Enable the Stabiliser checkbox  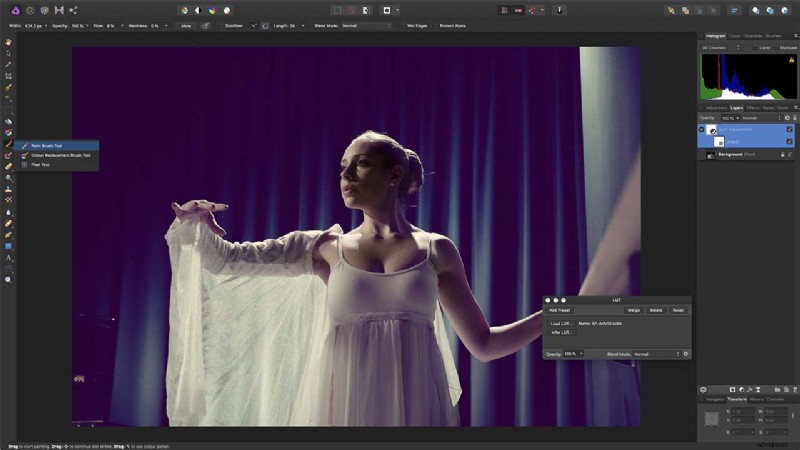220,26
